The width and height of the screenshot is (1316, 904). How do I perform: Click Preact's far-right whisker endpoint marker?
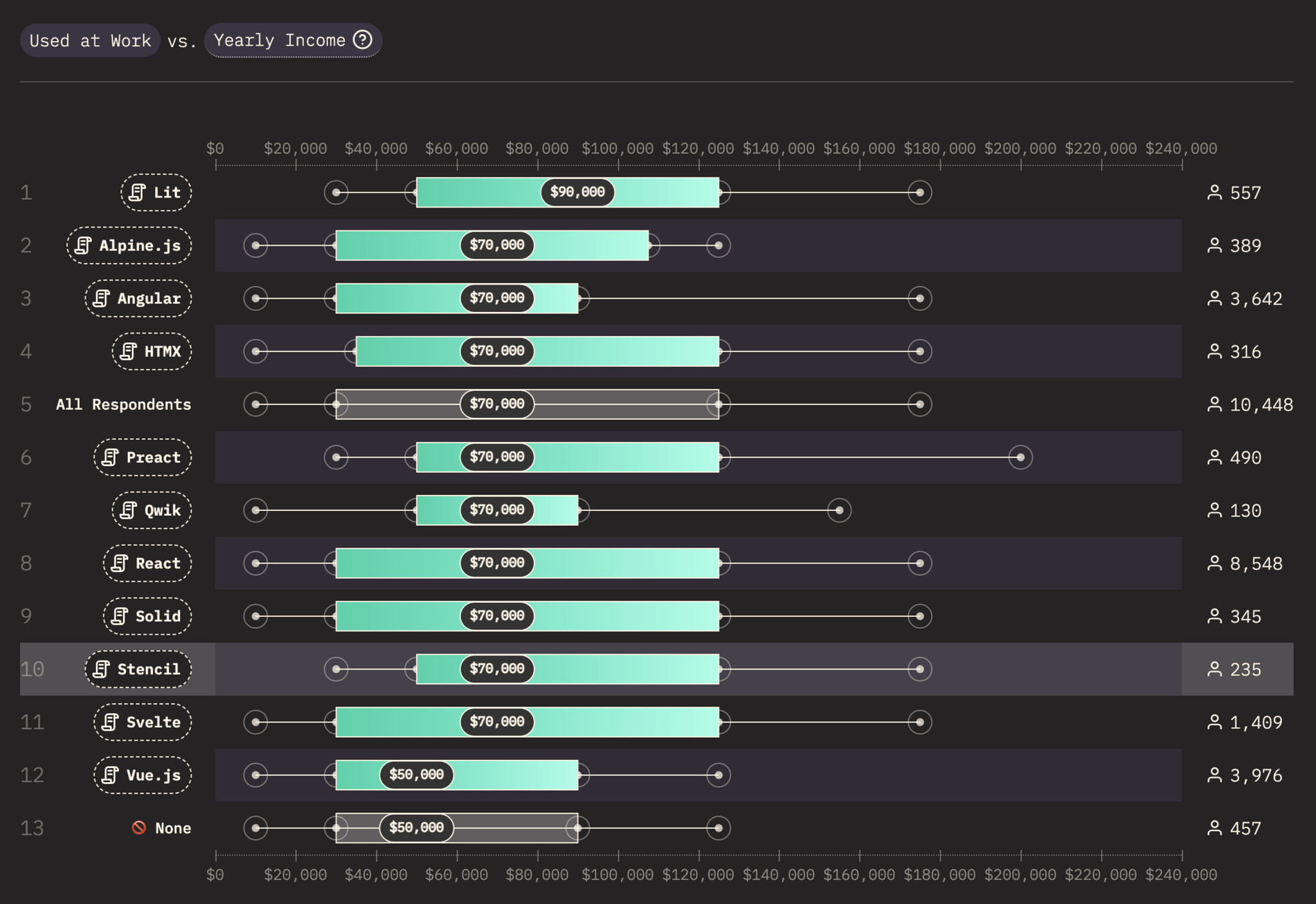[x=1020, y=457]
